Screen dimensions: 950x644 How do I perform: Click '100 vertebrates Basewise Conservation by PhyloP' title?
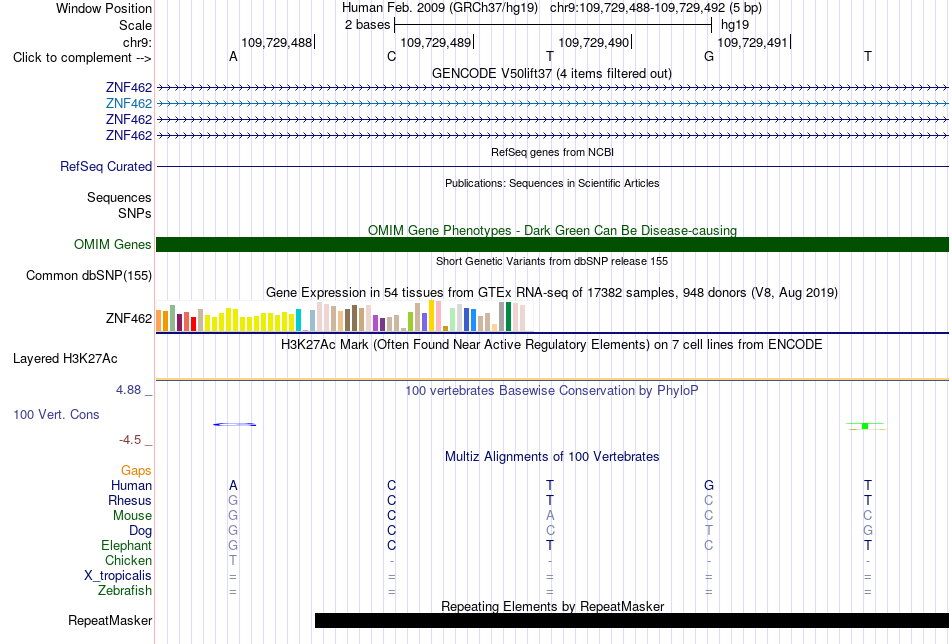(x=551, y=391)
